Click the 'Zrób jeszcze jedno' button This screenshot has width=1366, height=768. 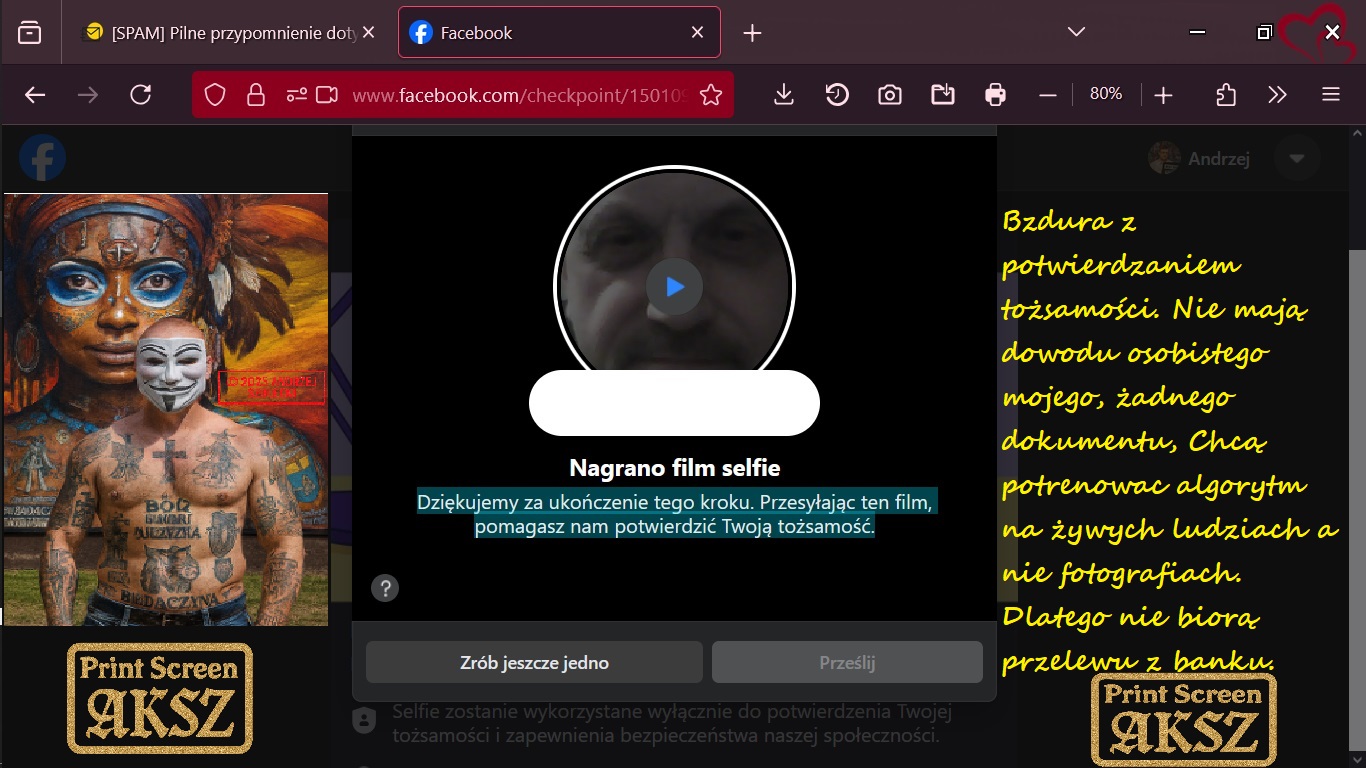pos(534,662)
